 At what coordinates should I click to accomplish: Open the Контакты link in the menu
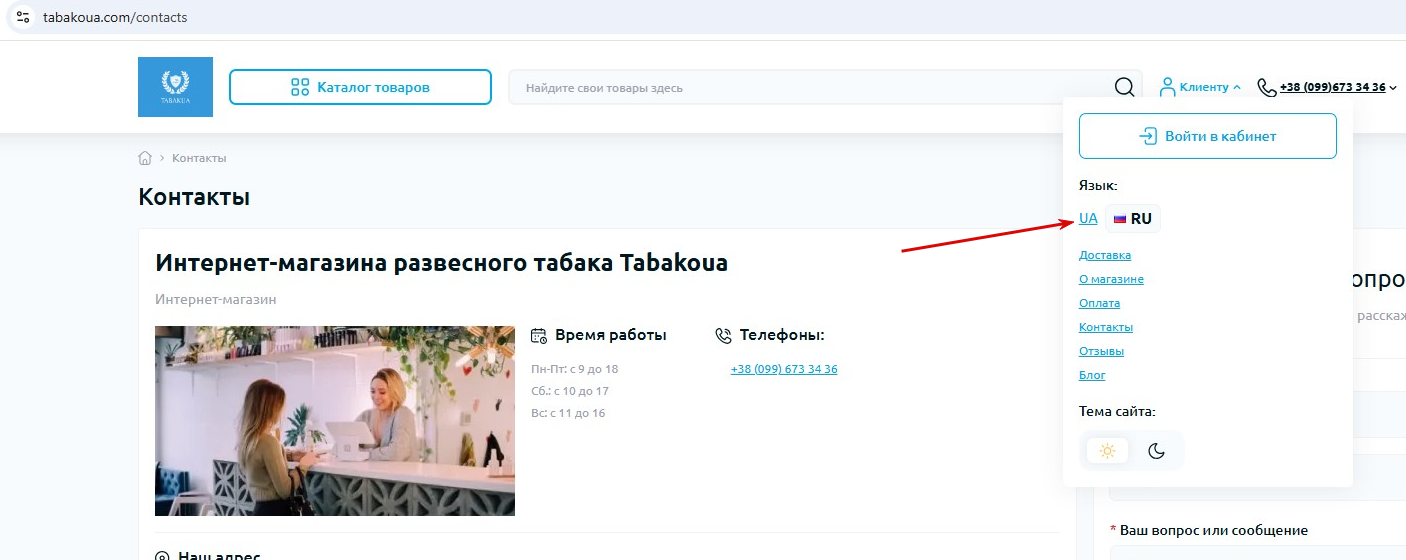[x=1106, y=327]
